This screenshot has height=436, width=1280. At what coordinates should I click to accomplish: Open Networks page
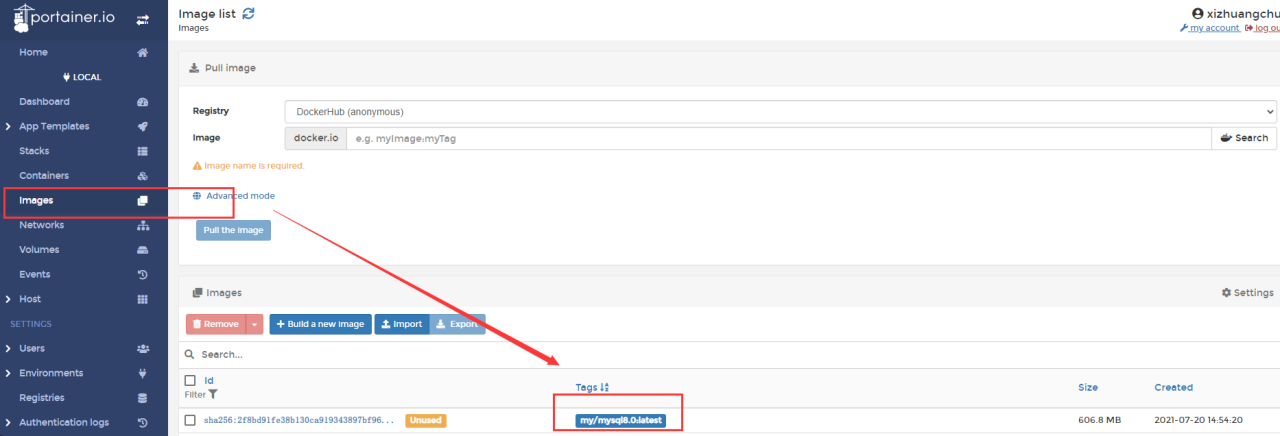coord(41,225)
